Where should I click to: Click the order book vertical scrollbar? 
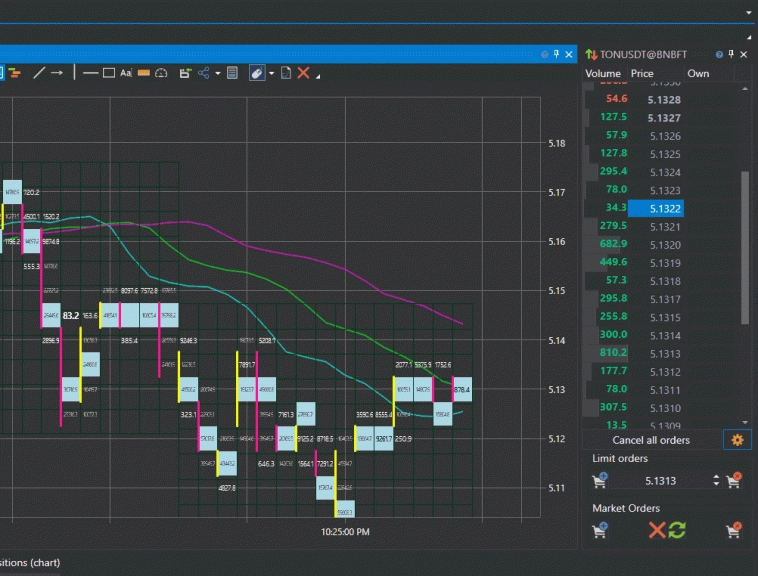point(744,247)
